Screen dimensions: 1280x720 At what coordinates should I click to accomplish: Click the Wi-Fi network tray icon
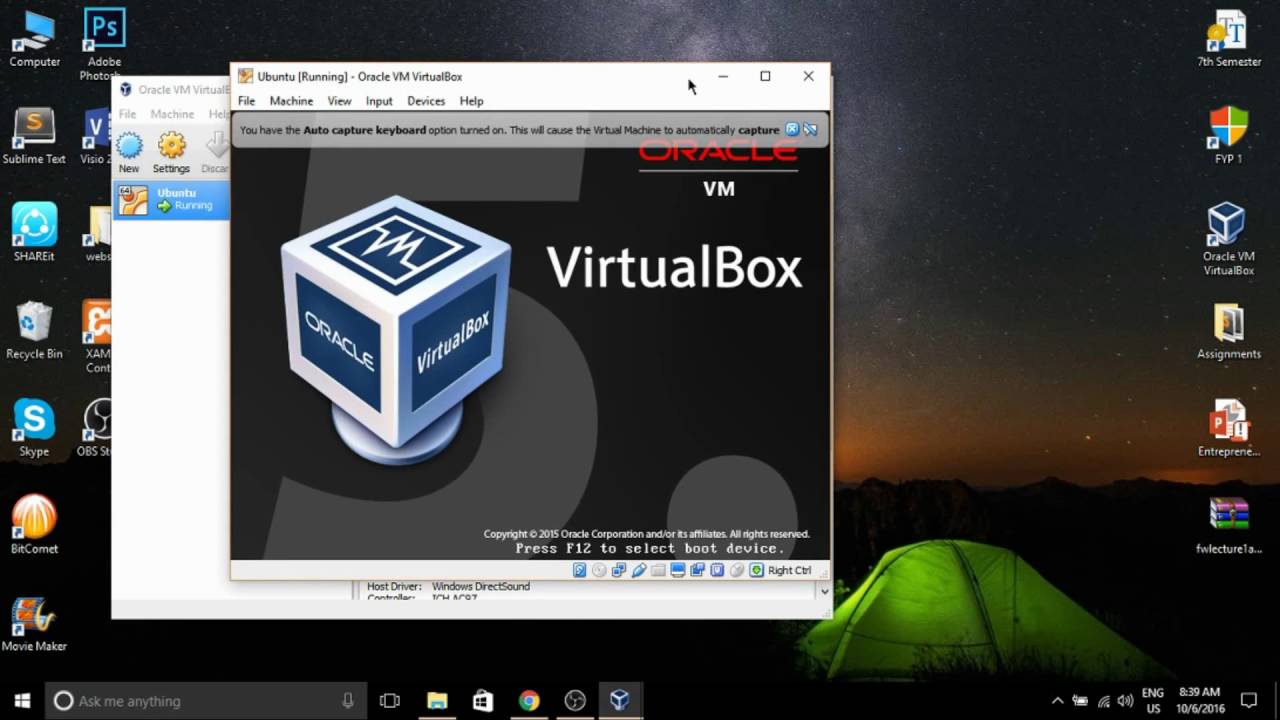click(1104, 701)
